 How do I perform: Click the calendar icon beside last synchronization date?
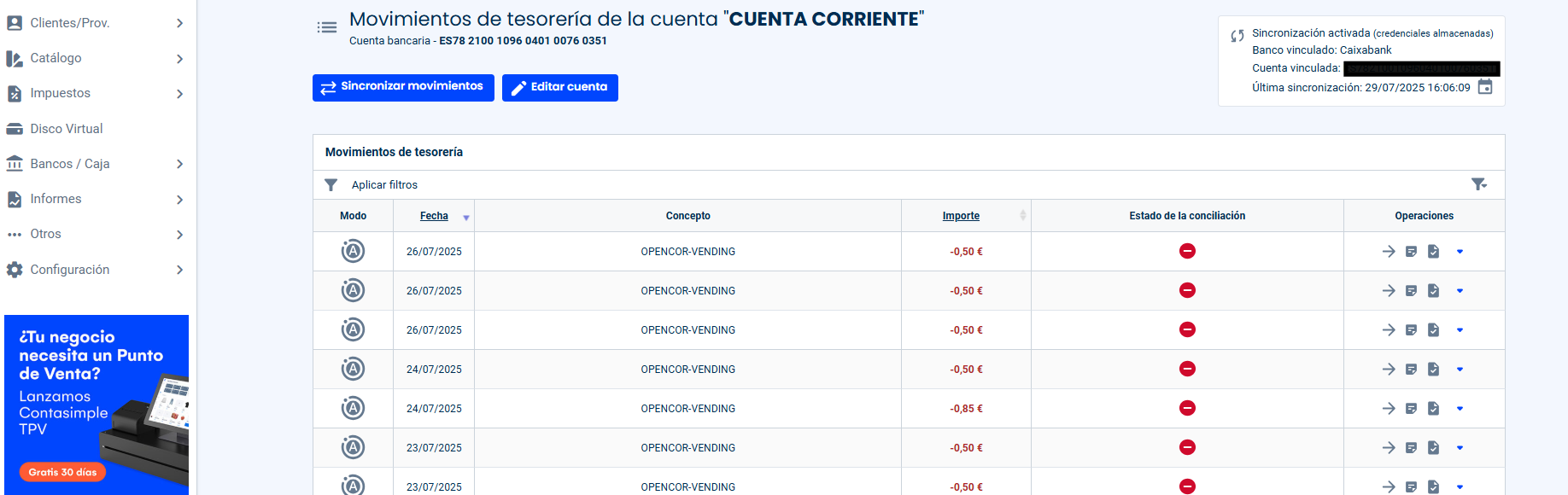point(1485,87)
